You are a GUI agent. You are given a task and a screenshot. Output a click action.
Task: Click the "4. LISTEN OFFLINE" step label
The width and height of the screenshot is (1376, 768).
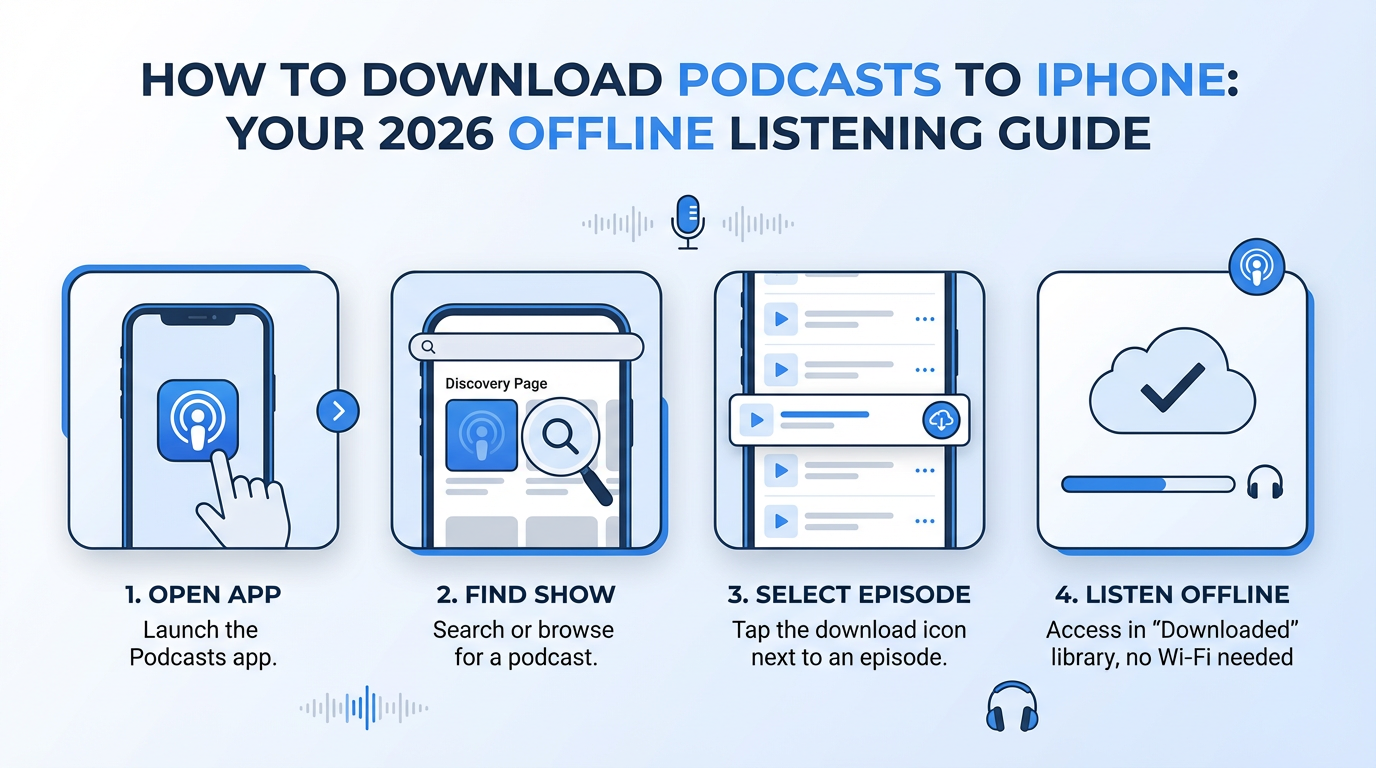[1171, 595]
